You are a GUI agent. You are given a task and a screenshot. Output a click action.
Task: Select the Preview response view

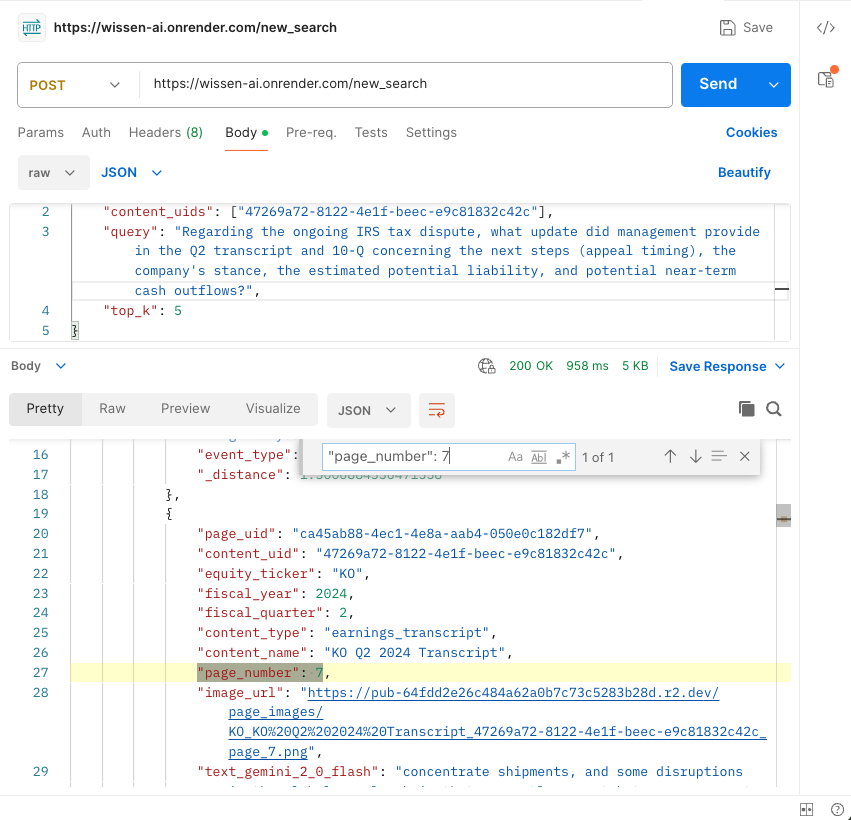tap(186, 409)
